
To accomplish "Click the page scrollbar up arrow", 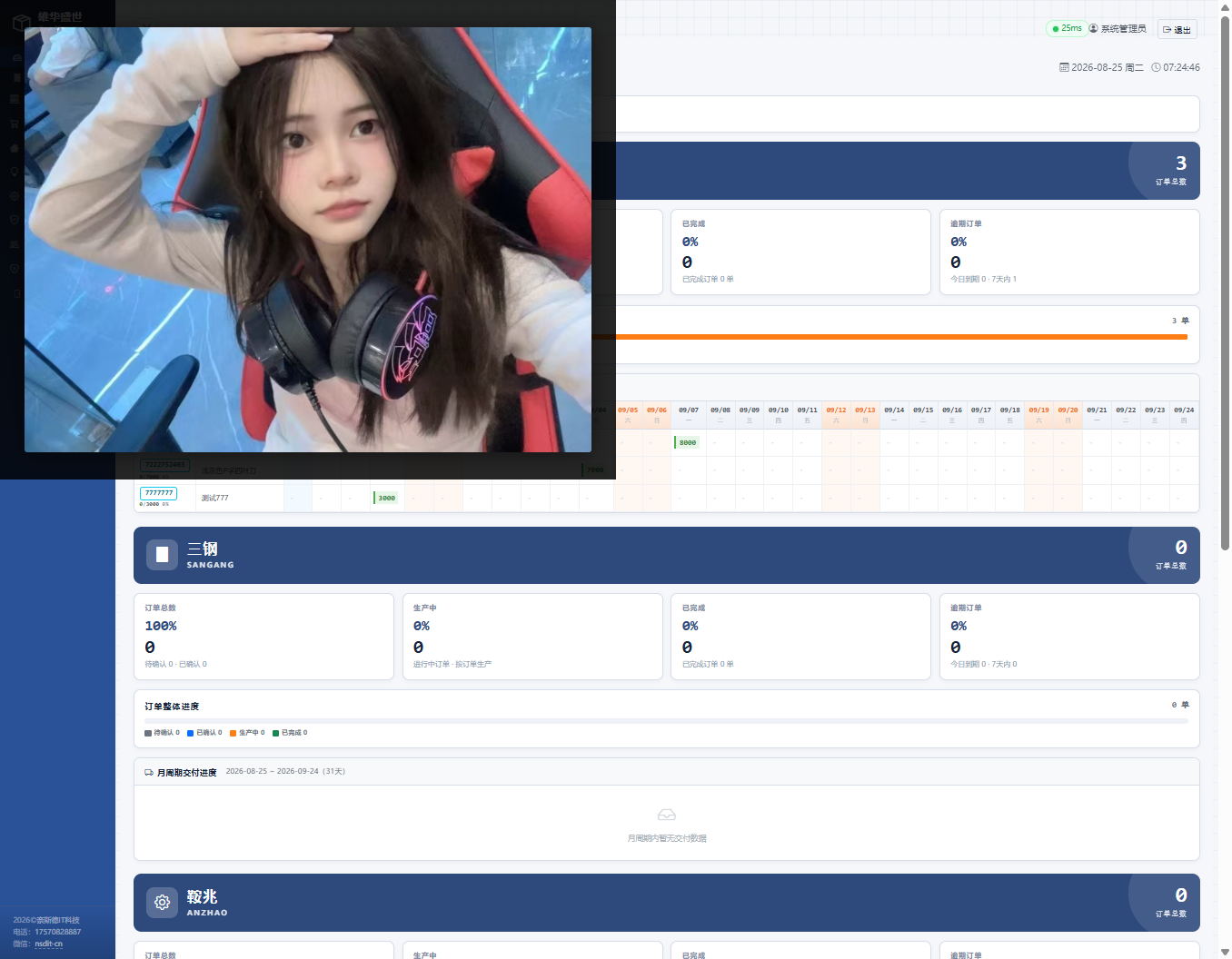I will 1225,7.
